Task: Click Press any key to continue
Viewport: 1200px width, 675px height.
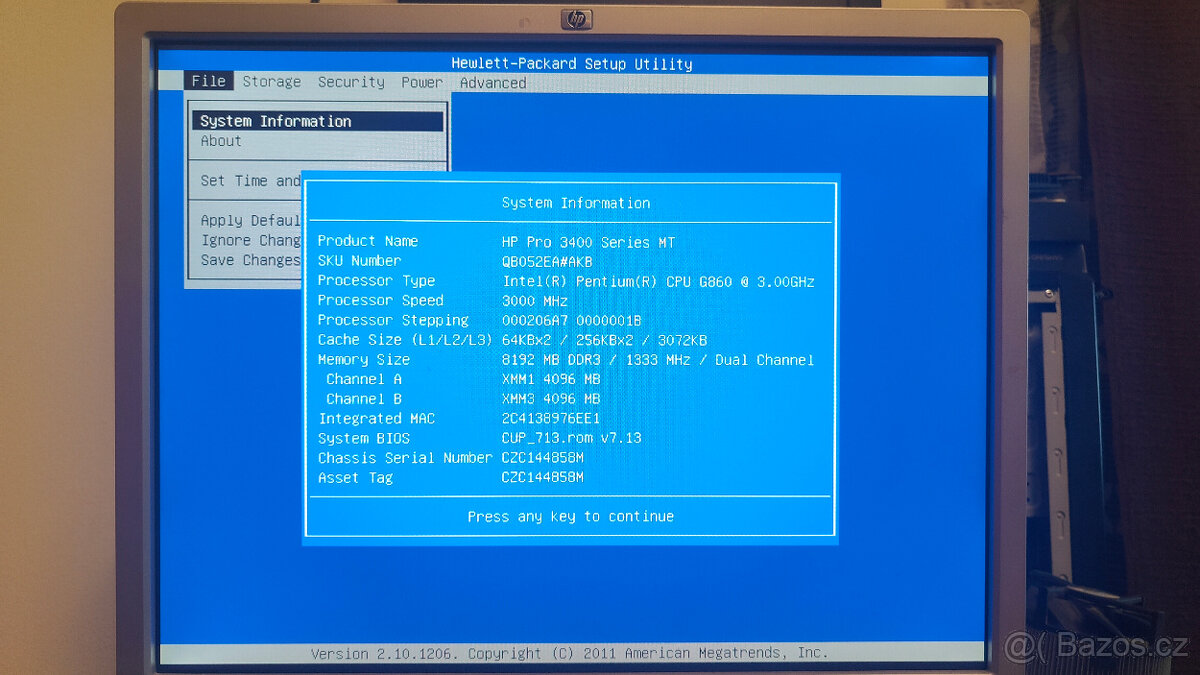Action: click(570, 516)
